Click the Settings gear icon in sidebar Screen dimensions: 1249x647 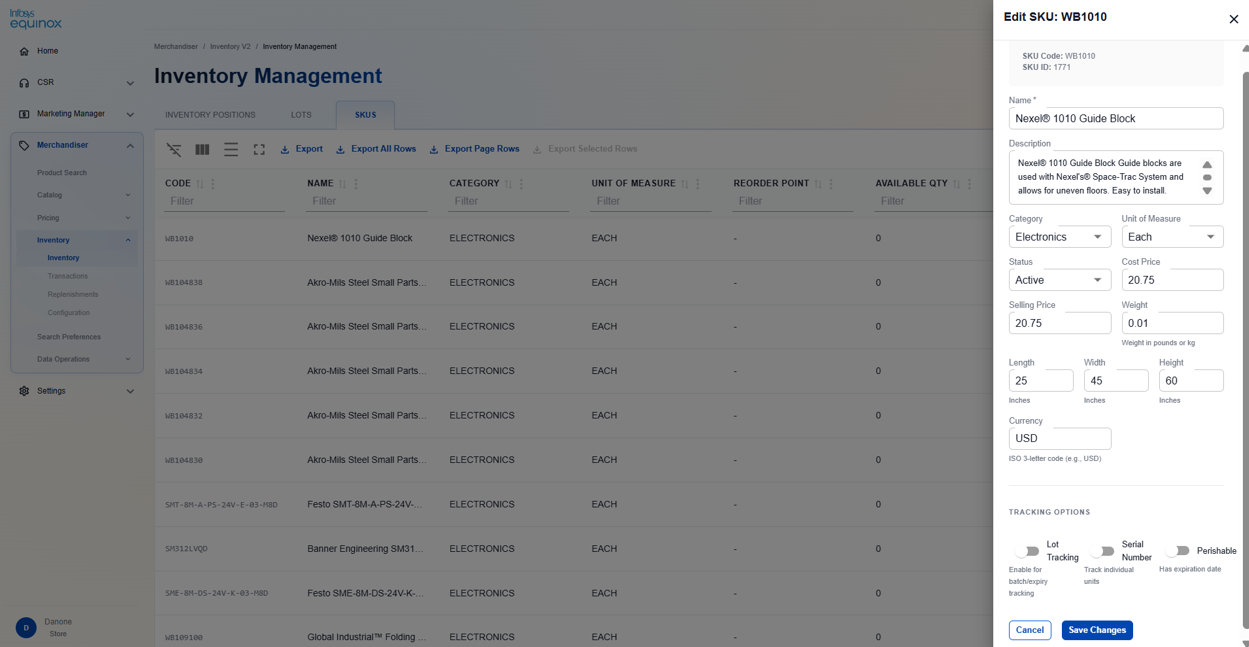point(24,391)
